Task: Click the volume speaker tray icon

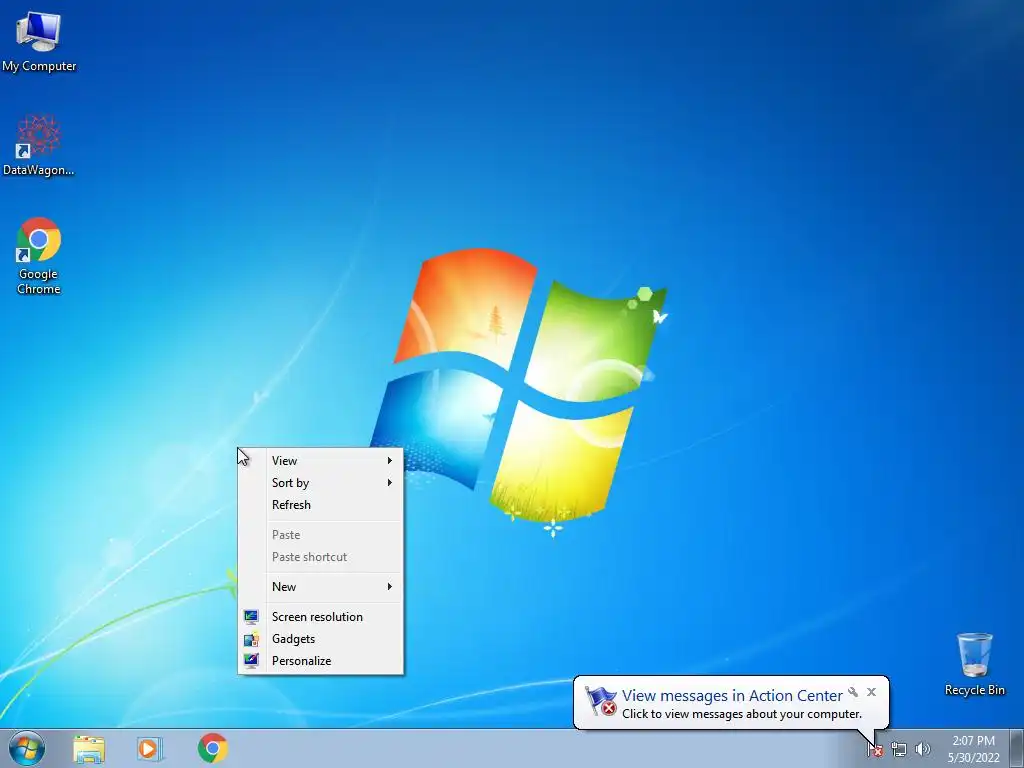Action: tap(923, 749)
